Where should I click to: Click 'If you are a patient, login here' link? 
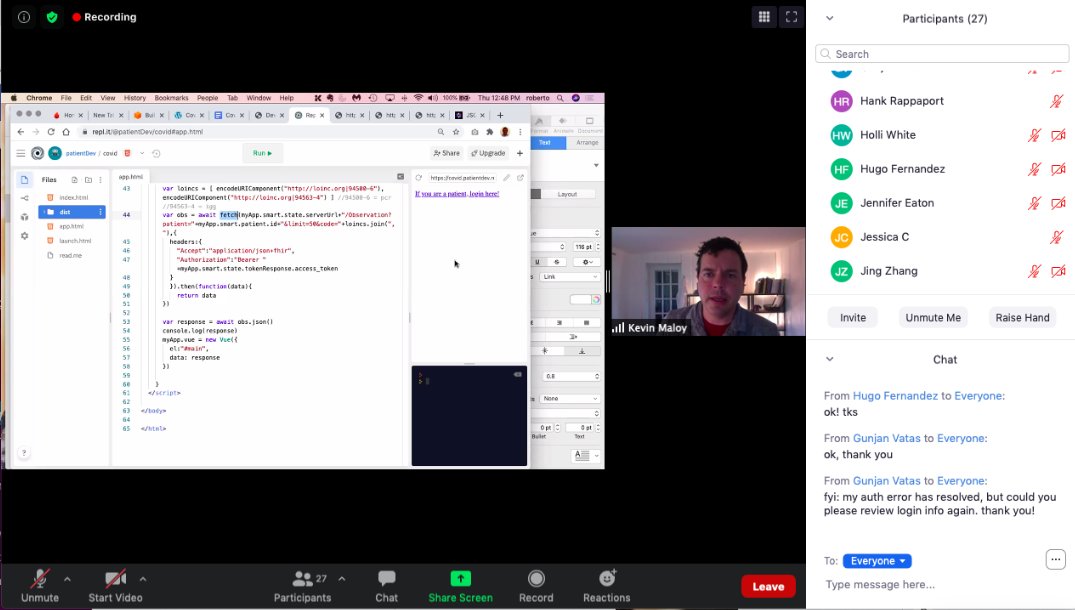457,194
